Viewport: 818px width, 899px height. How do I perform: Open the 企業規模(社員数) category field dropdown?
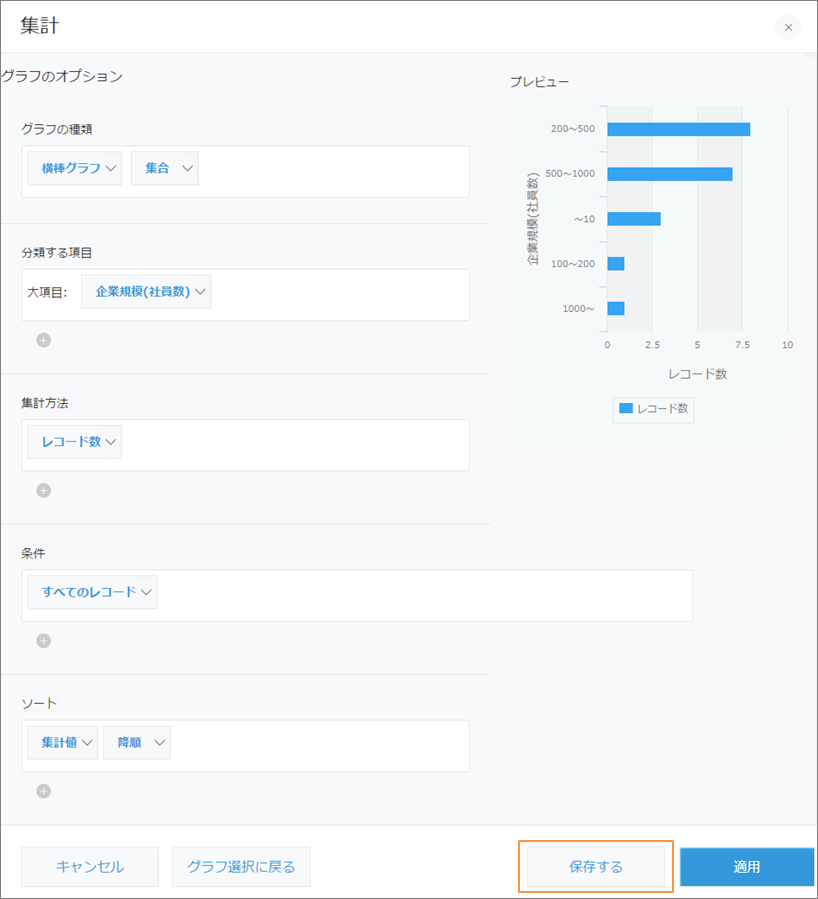[146, 290]
